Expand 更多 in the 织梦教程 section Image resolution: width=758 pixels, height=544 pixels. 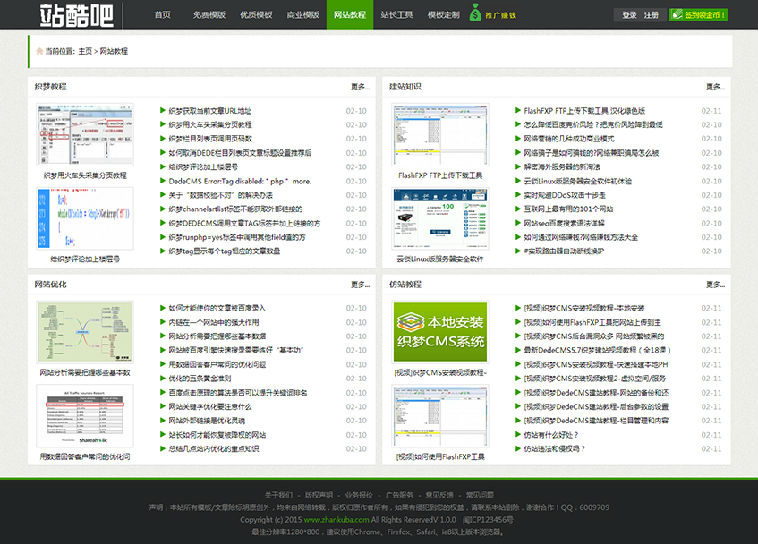click(358, 87)
